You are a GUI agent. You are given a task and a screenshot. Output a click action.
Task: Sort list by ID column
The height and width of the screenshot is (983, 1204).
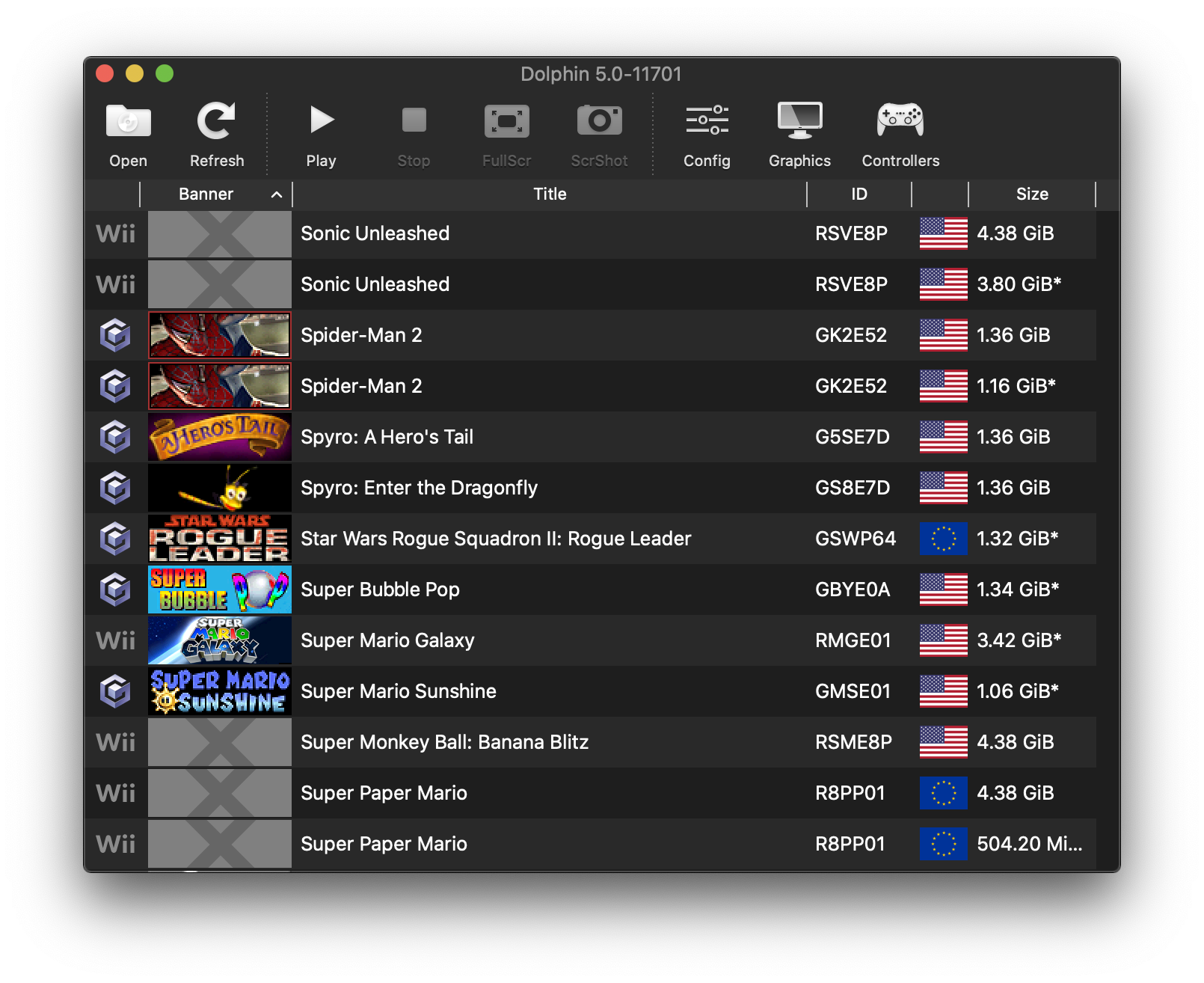[859, 195]
